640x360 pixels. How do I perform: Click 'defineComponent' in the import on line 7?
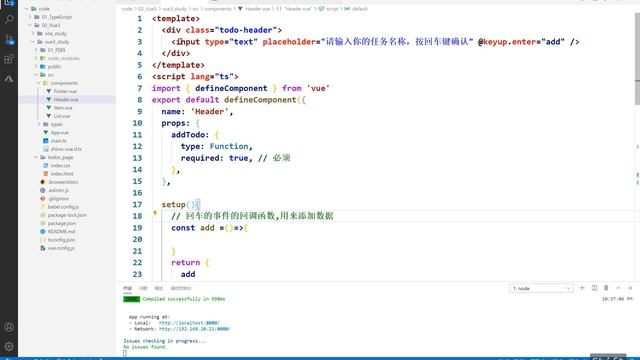tap(231, 88)
